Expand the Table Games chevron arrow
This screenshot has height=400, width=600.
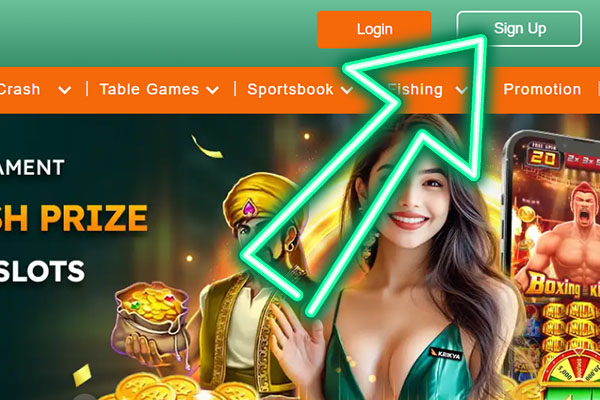tap(212, 90)
